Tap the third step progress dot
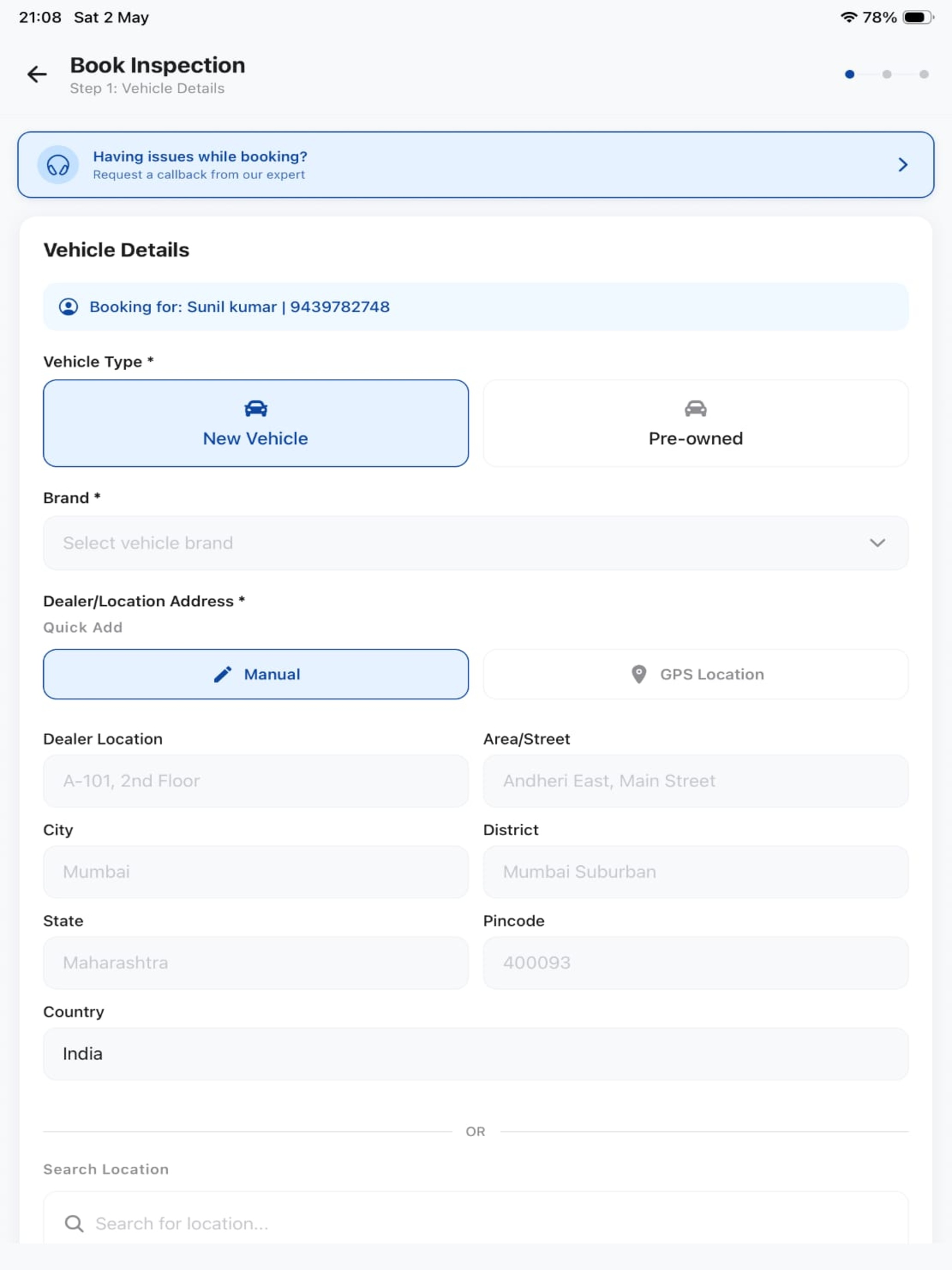Viewport: 952px width, 1270px height. click(x=924, y=74)
